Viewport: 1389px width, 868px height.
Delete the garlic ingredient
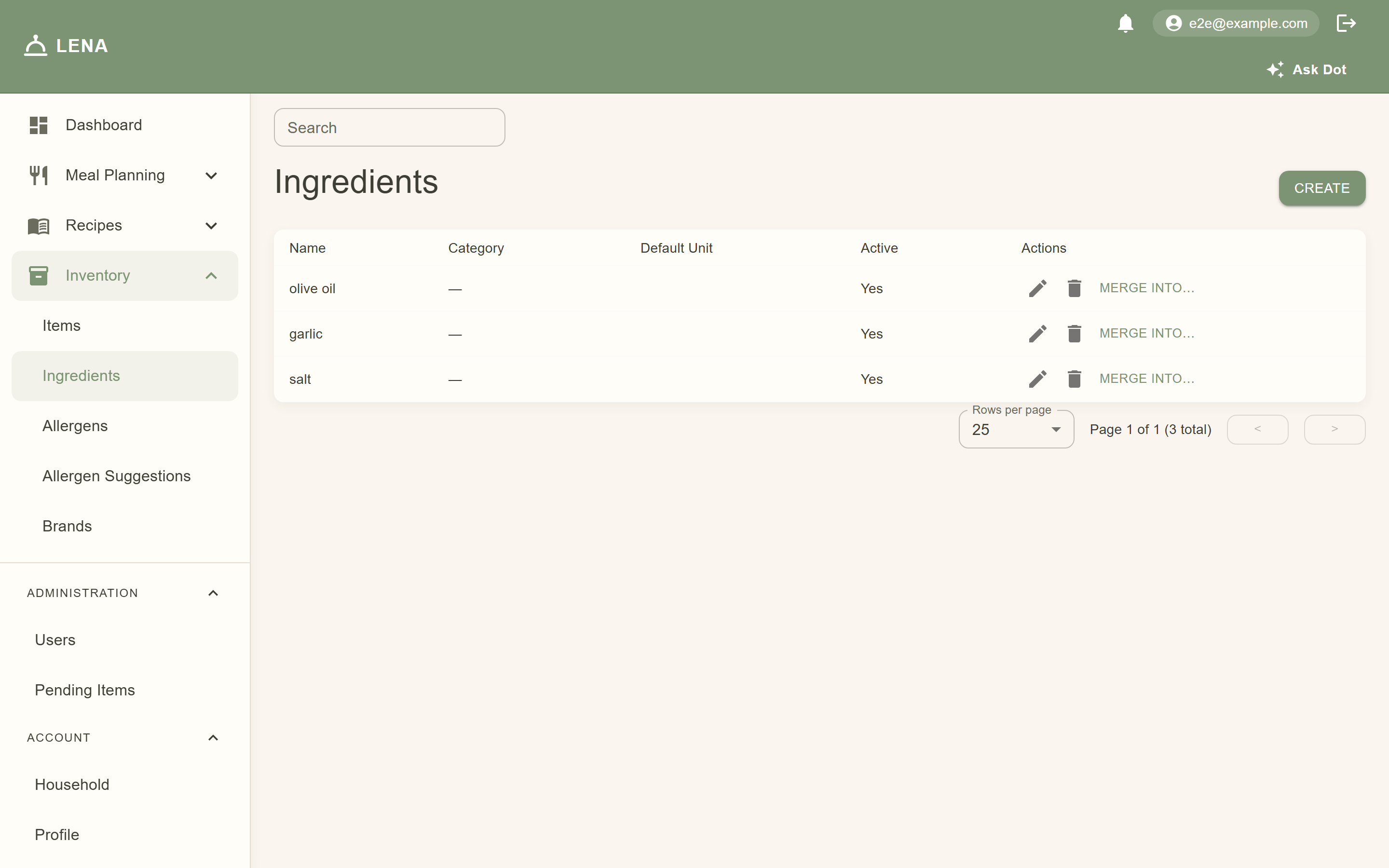pyautogui.click(x=1074, y=334)
